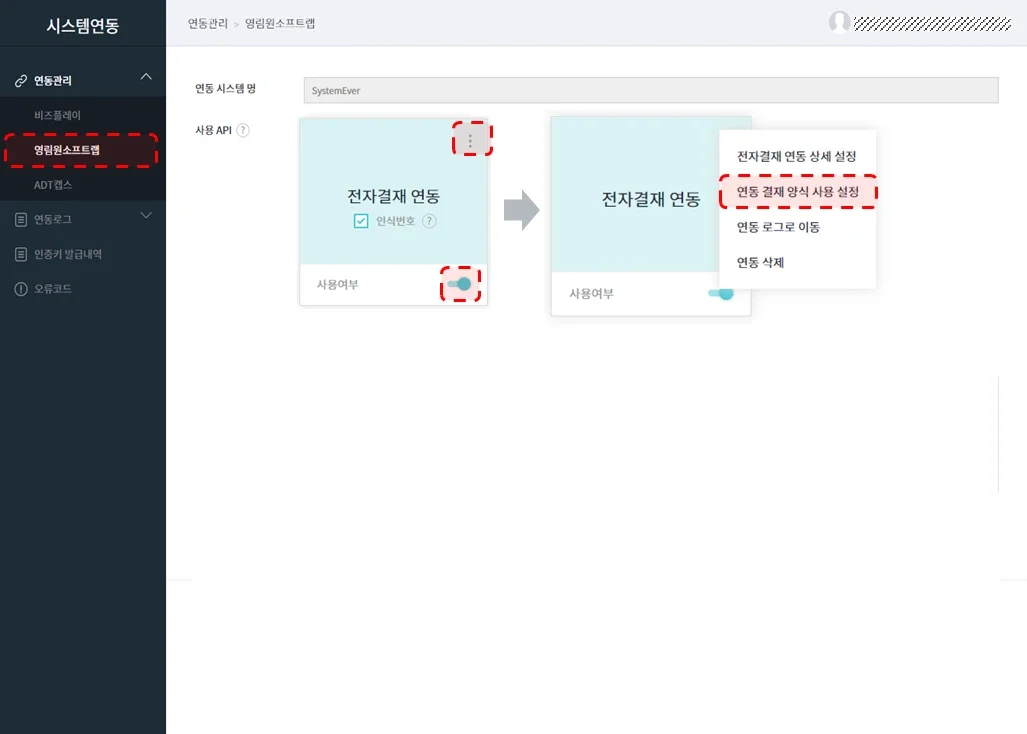Open the three-dot menu on 전자결재 연동 card

point(471,139)
